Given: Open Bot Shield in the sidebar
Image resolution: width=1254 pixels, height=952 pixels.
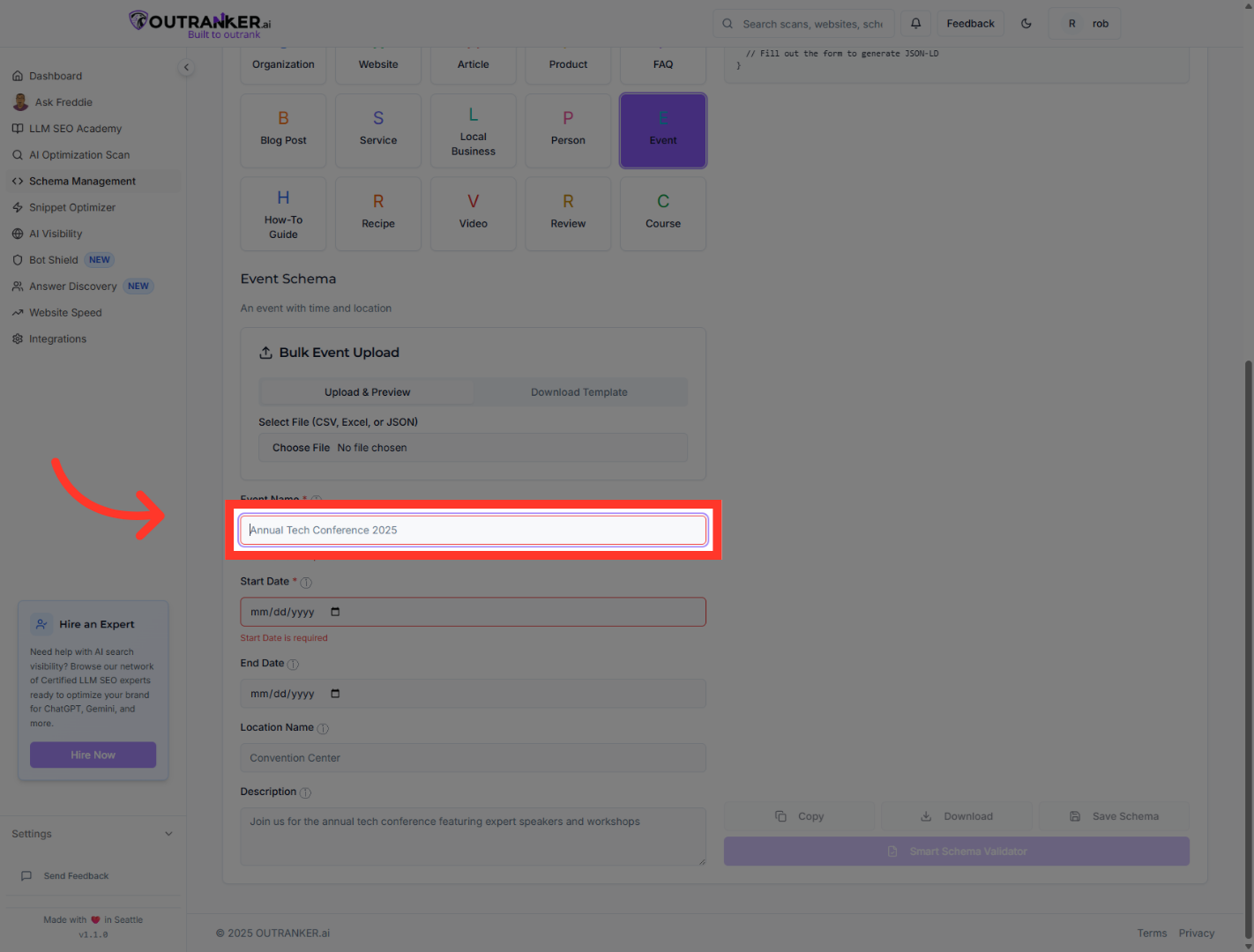Looking at the screenshot, I should coord(54,260).
